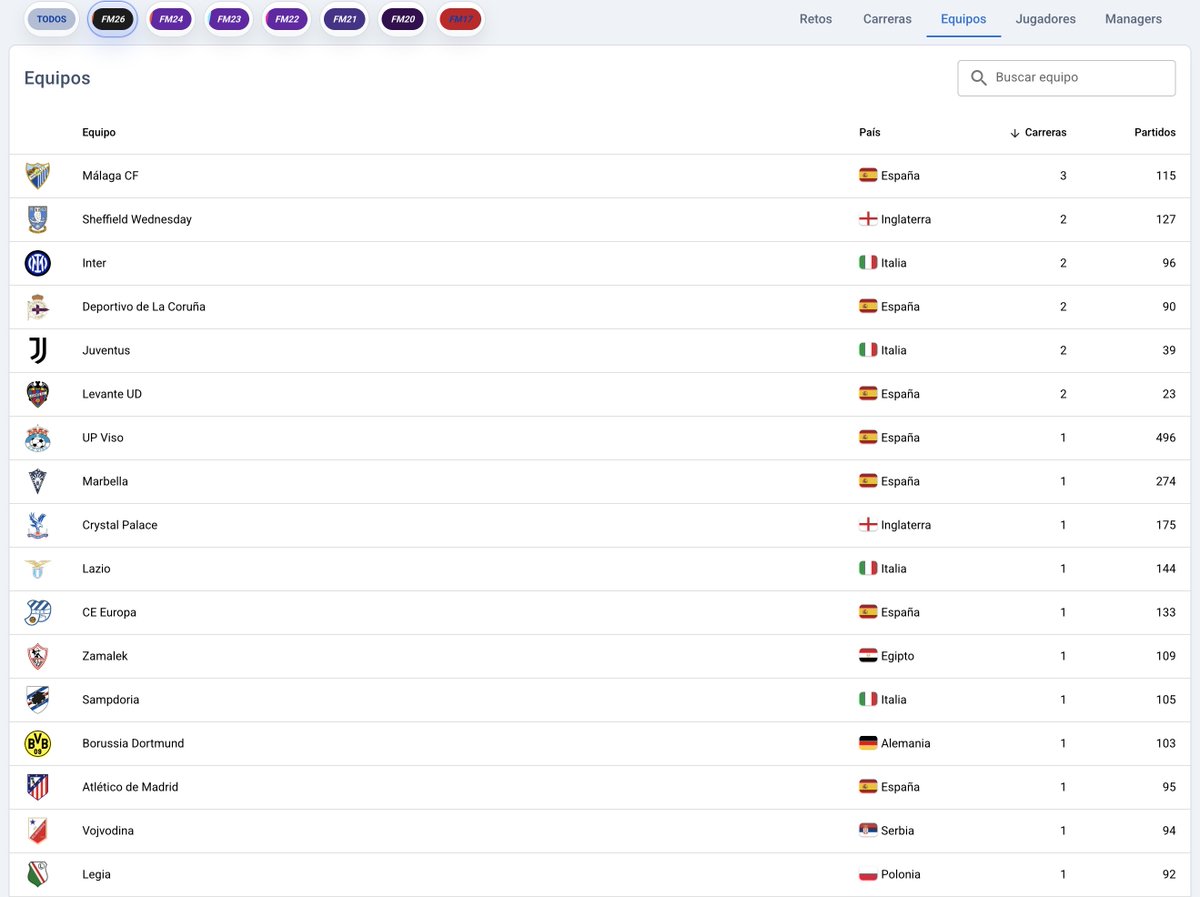1200x897 pixels.
Task: Open the Managers tab
Action: [x=1133, y=19]
